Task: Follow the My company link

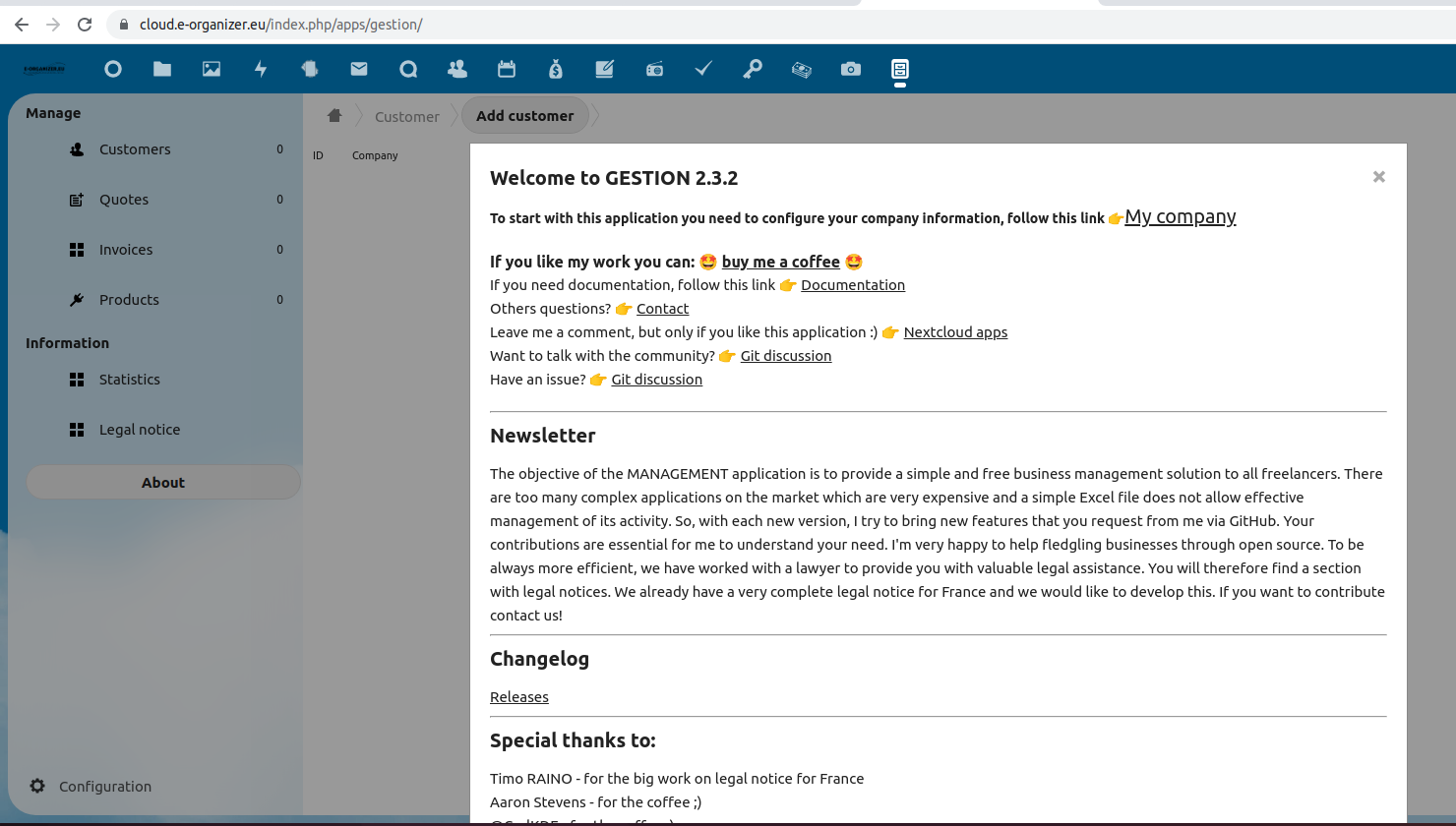Action: [x=1180, y=216]
